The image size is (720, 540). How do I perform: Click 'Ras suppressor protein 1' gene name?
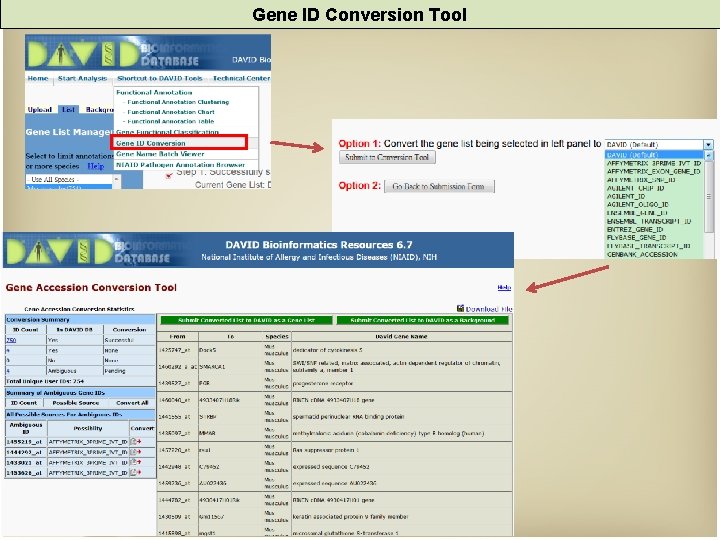point(326,450)
